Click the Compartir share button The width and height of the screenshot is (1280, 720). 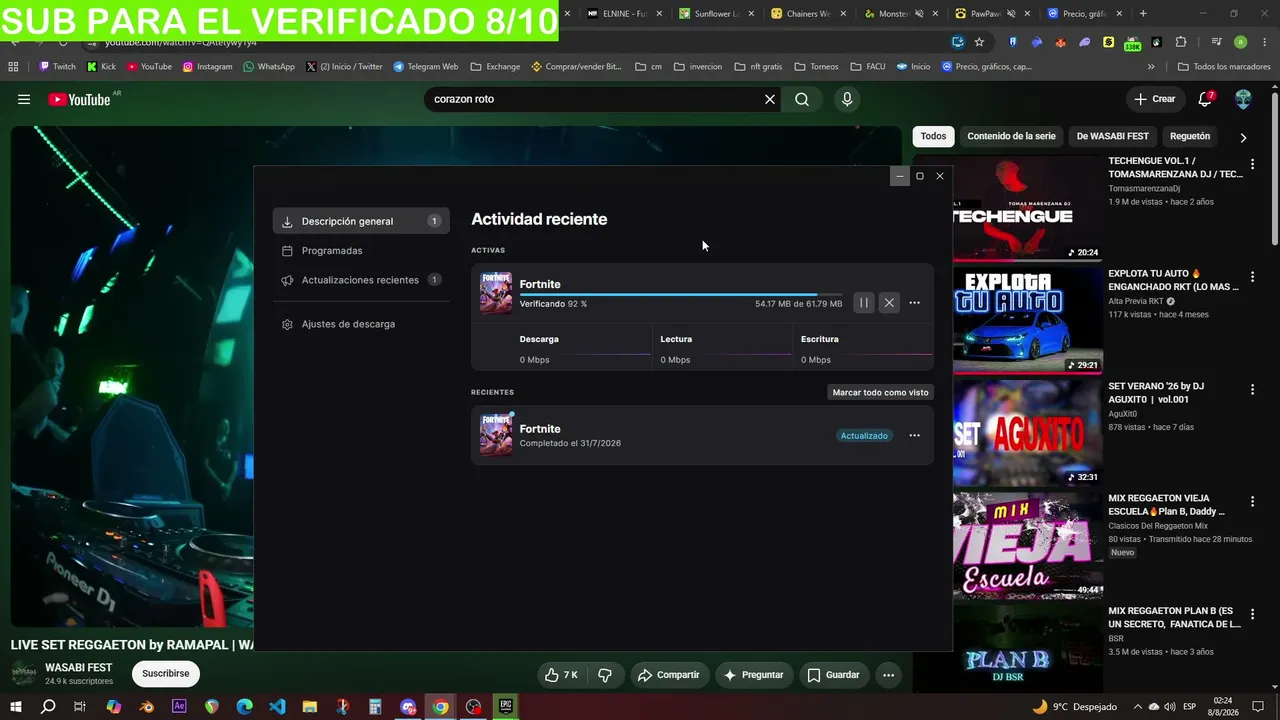[669, 675]
